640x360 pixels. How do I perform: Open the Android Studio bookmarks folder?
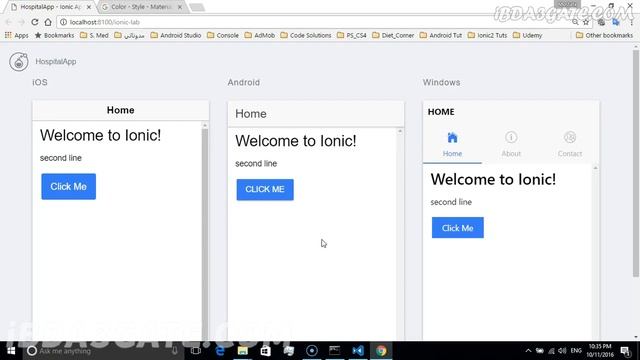176,36
